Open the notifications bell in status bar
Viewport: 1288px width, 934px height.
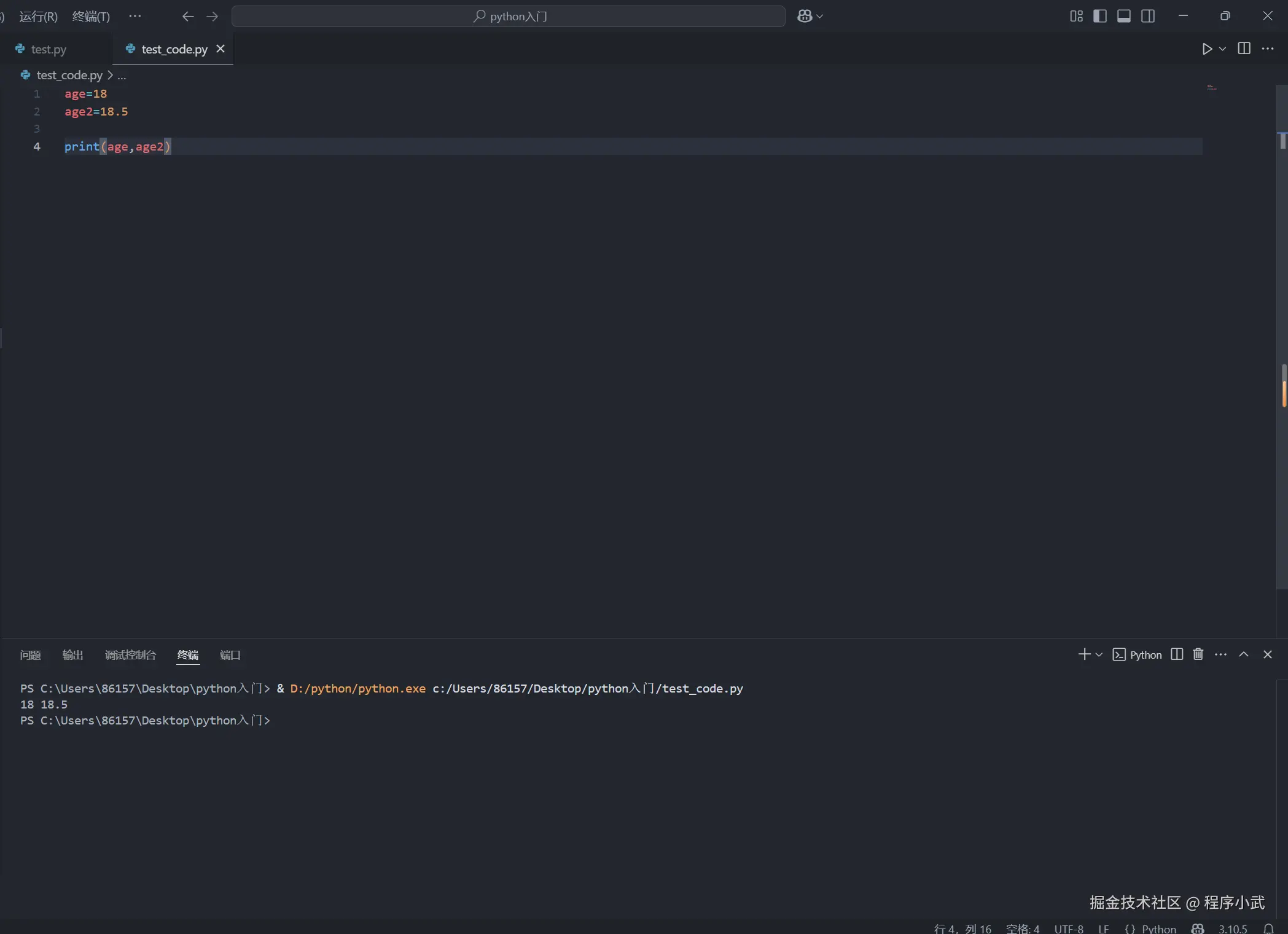coord(1268,928)
